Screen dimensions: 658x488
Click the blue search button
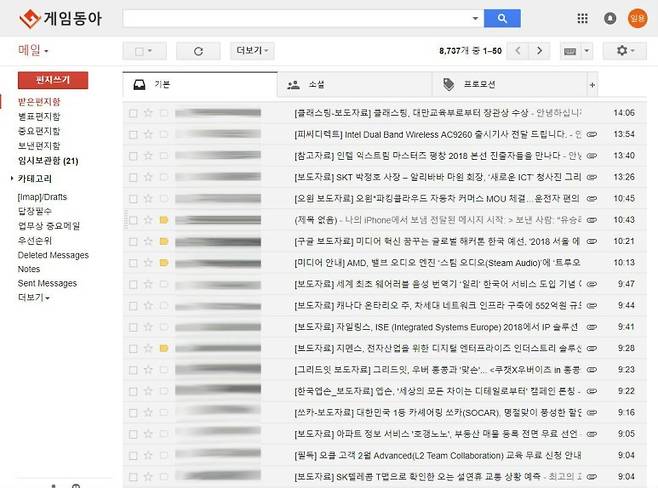(x=502, y=18)
